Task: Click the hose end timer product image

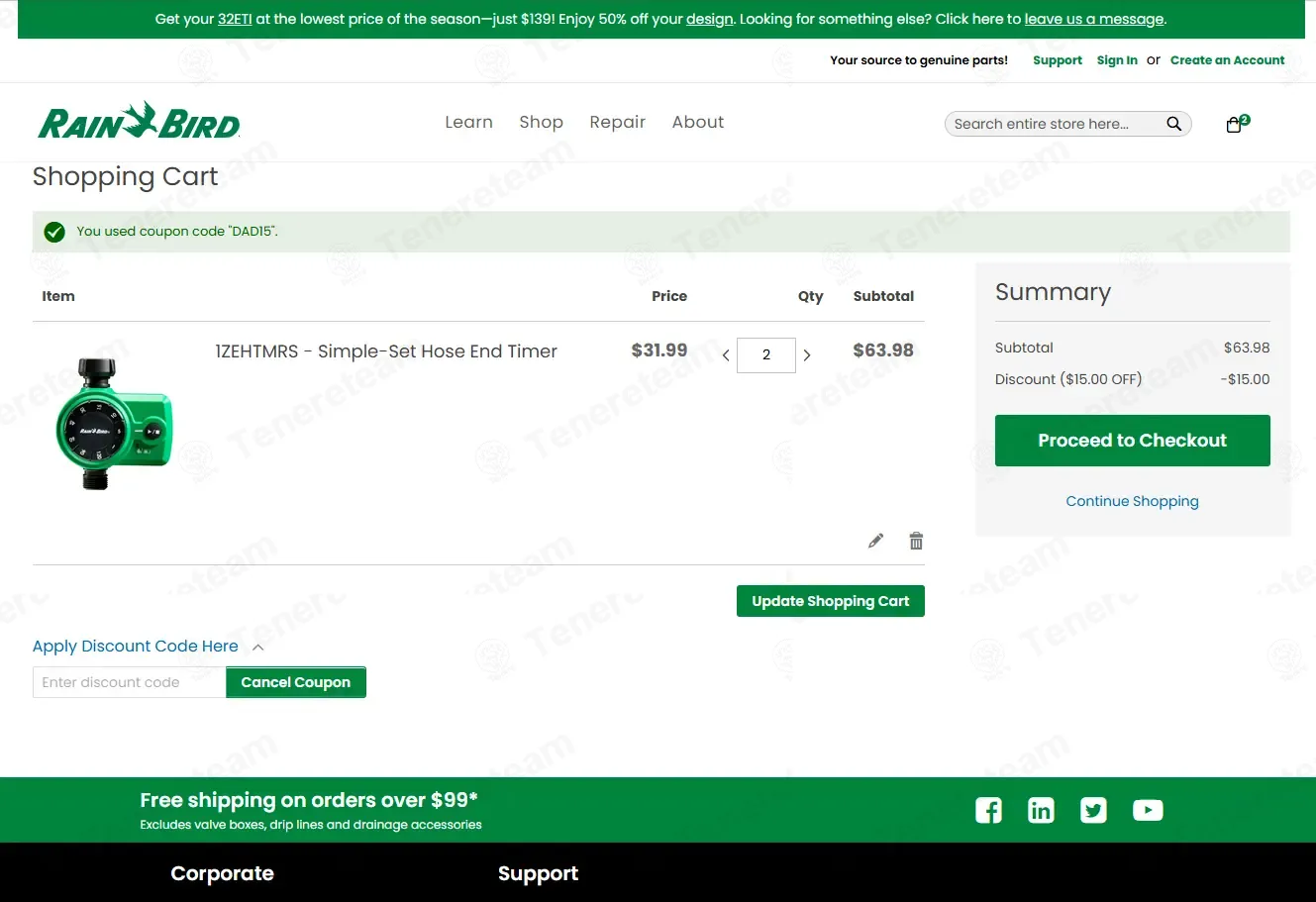Action: (x=114, y=424)
